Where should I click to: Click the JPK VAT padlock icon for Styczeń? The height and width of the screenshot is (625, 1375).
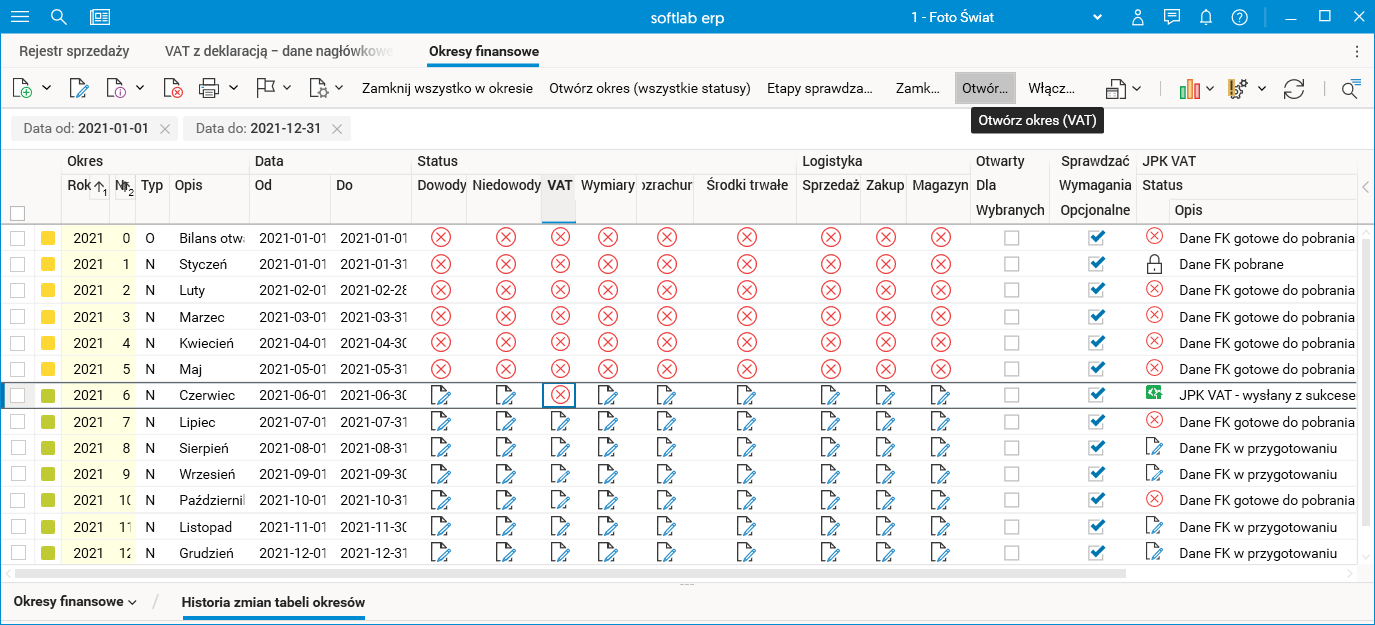coord(1154,264)
